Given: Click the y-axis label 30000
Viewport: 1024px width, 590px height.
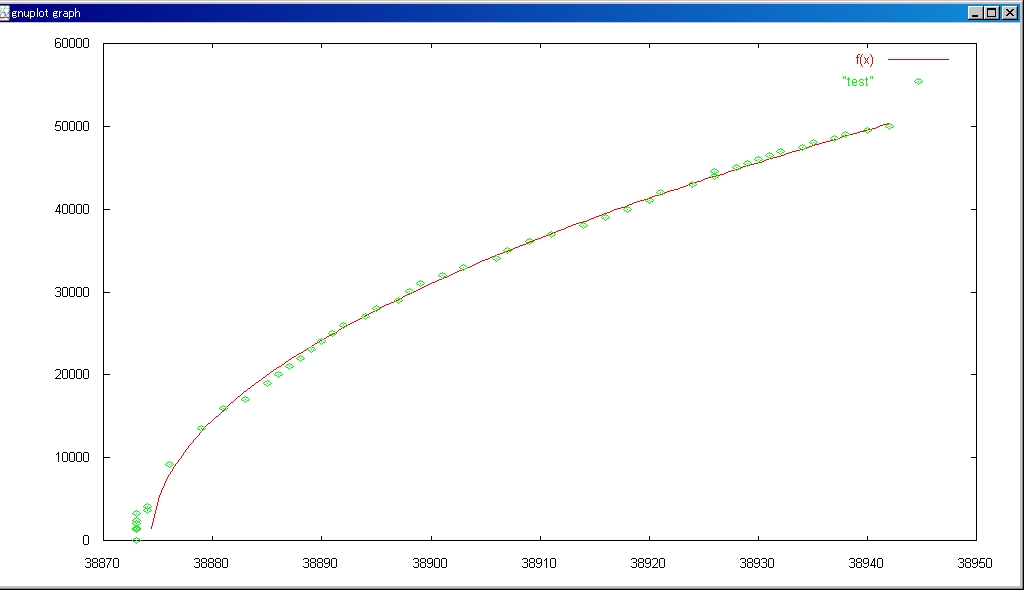Looking at the screenshot, I should point(72,293).
